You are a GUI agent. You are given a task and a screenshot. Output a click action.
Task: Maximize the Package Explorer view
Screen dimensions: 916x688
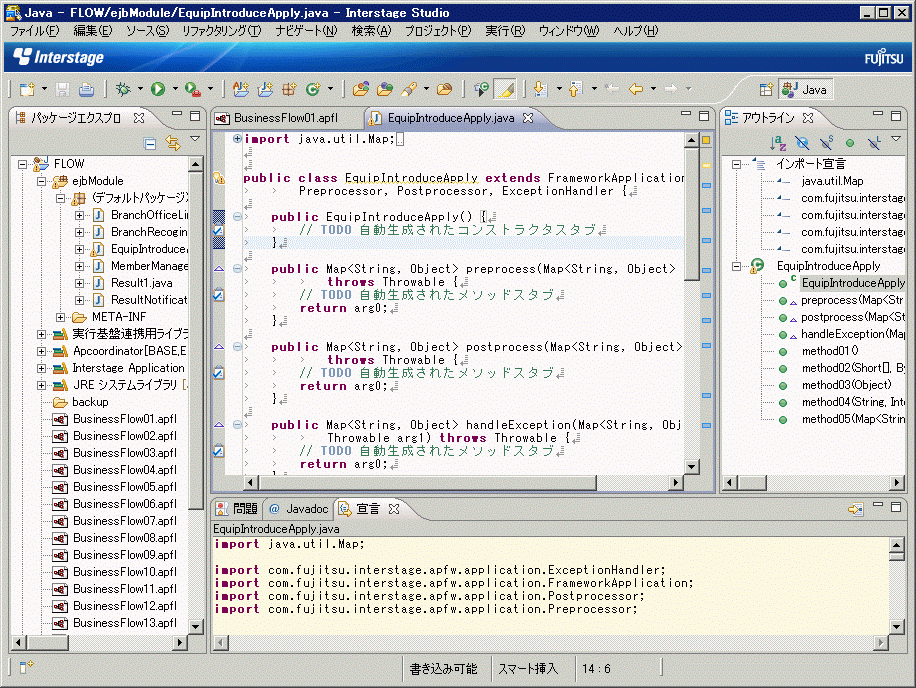pos(195,116)
